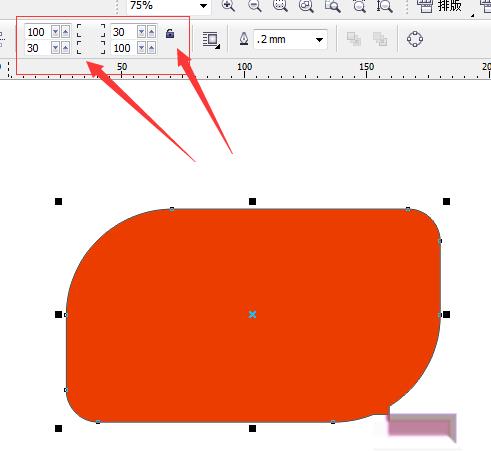491x452 pixels.
Task: Click the corner node on the bottom edge near the left
Action: (98, 422)
